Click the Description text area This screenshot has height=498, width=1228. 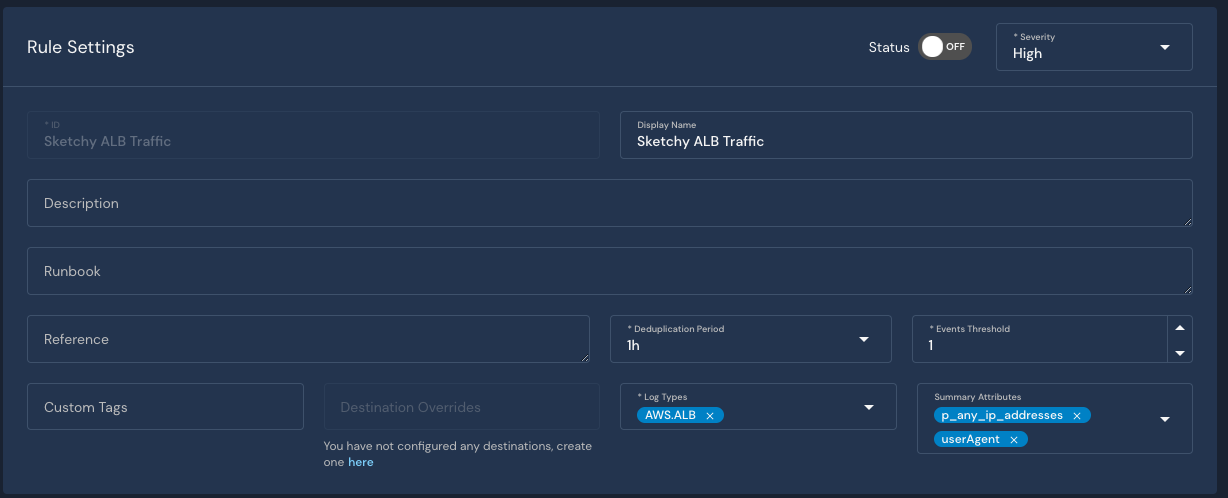609,203
